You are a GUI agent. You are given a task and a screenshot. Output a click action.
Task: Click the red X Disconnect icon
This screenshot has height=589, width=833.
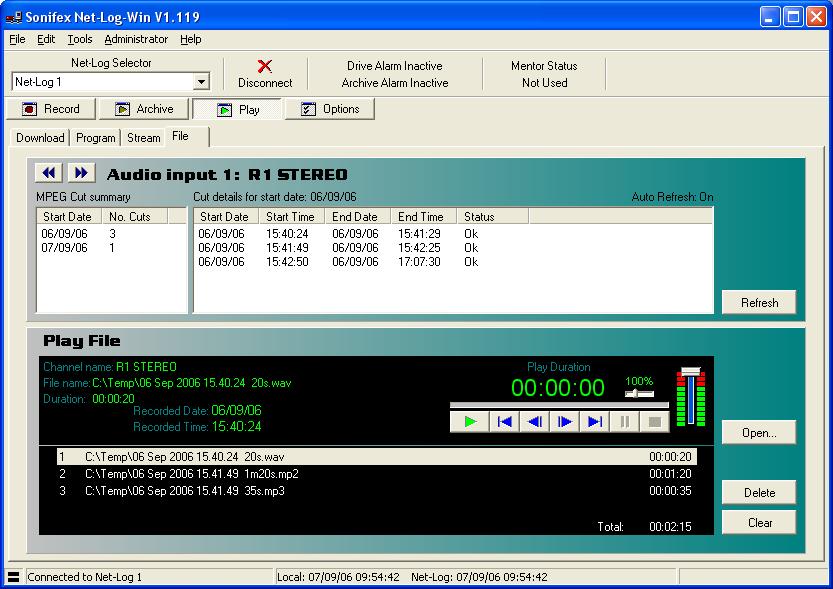265,66
